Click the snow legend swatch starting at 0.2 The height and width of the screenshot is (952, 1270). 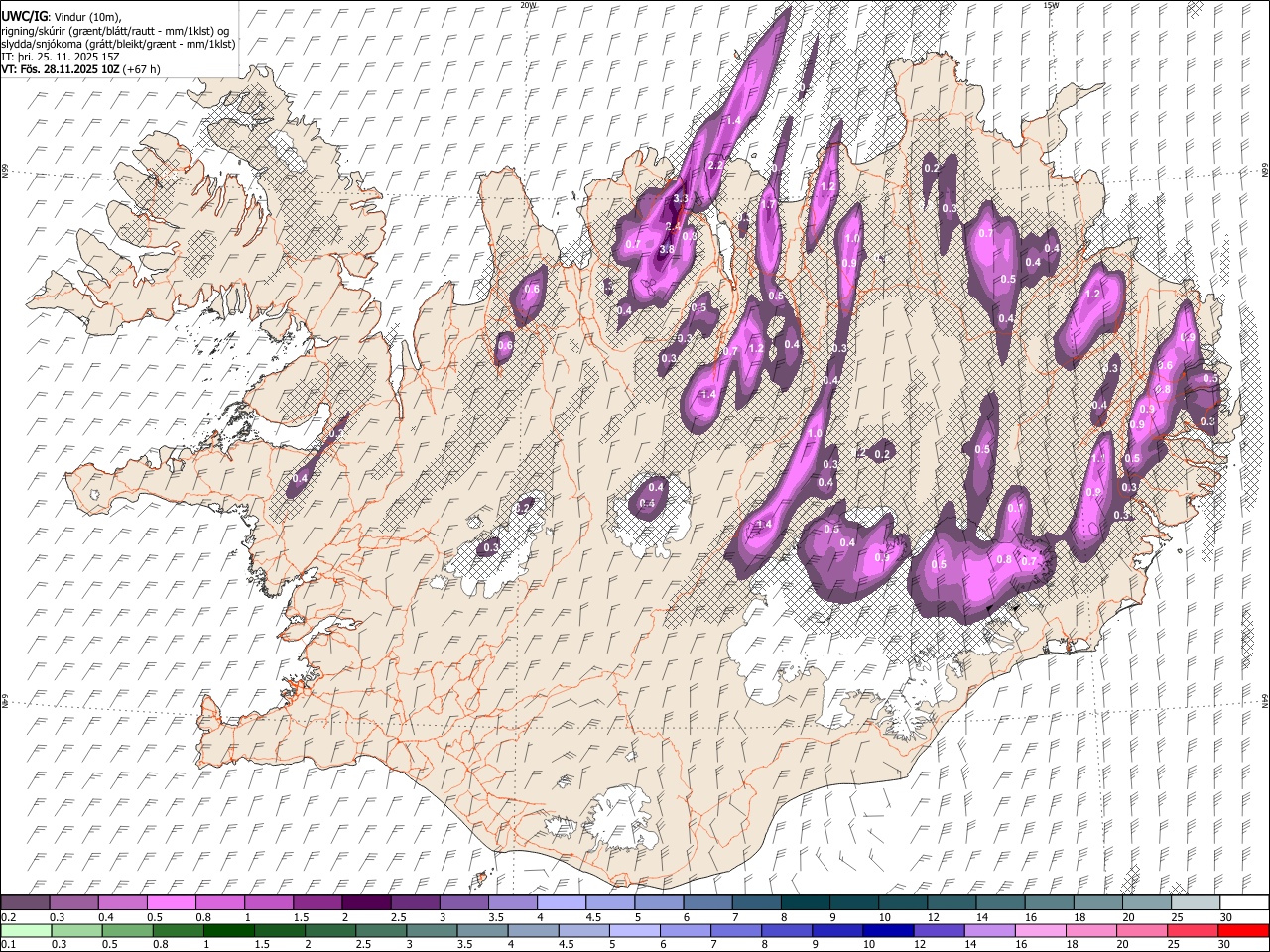click(x=25, y=902)
